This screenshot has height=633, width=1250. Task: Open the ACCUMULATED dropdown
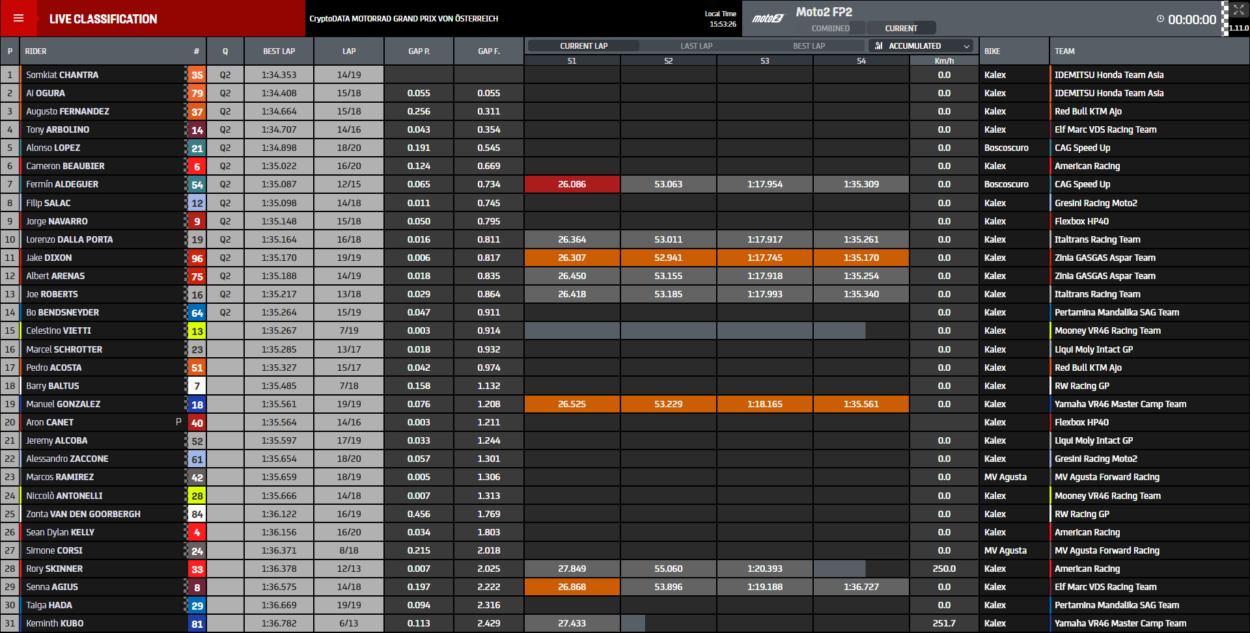[x=921, y=46]
